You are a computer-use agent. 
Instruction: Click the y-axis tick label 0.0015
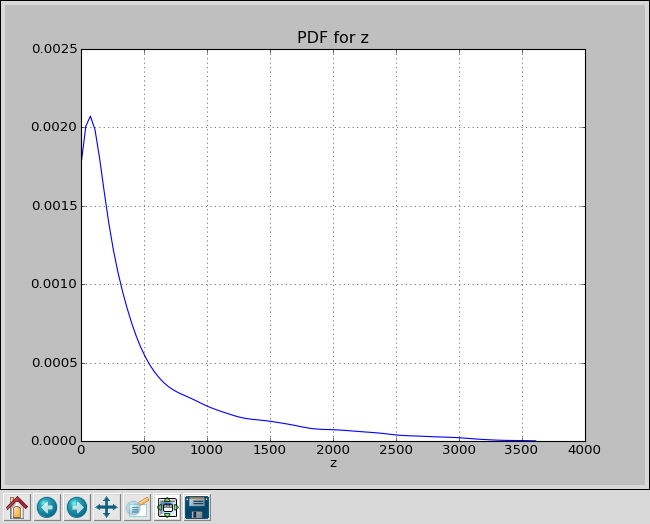55,206
